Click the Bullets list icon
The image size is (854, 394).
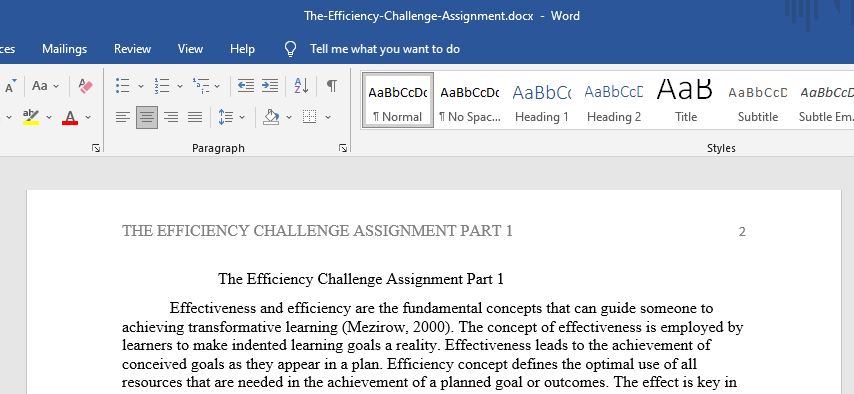tap(123, 86)
